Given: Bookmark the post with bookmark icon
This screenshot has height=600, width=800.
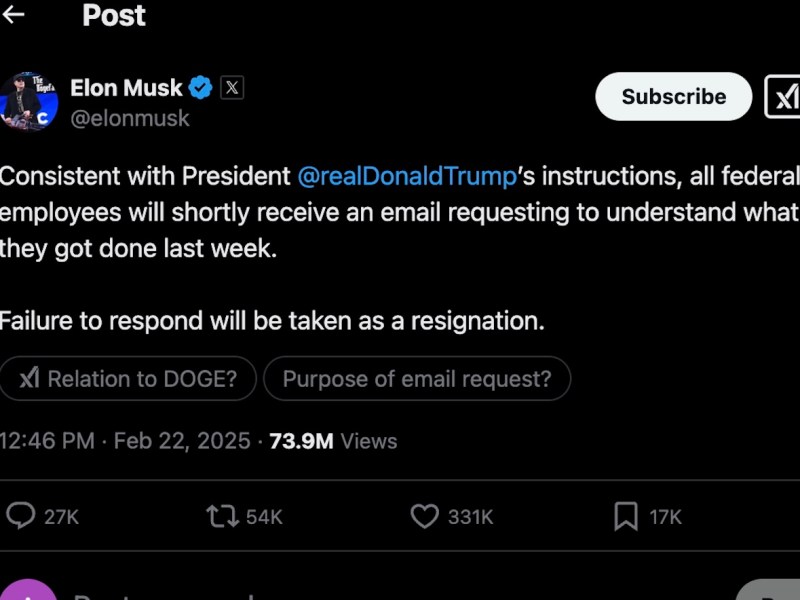Looking at the screenshot, I should click(626, 516).
